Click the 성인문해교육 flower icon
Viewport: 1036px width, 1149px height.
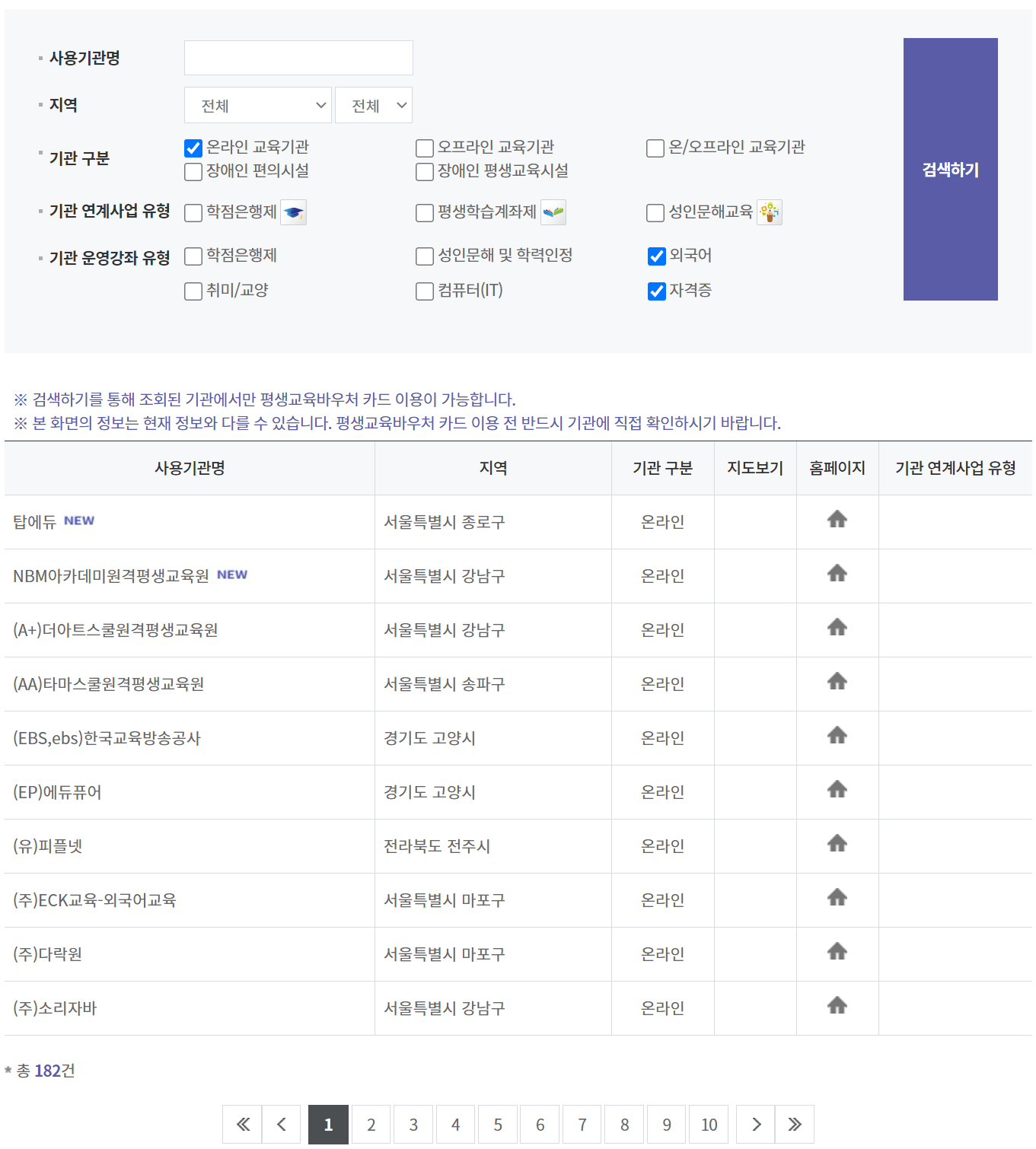[770, 212]
